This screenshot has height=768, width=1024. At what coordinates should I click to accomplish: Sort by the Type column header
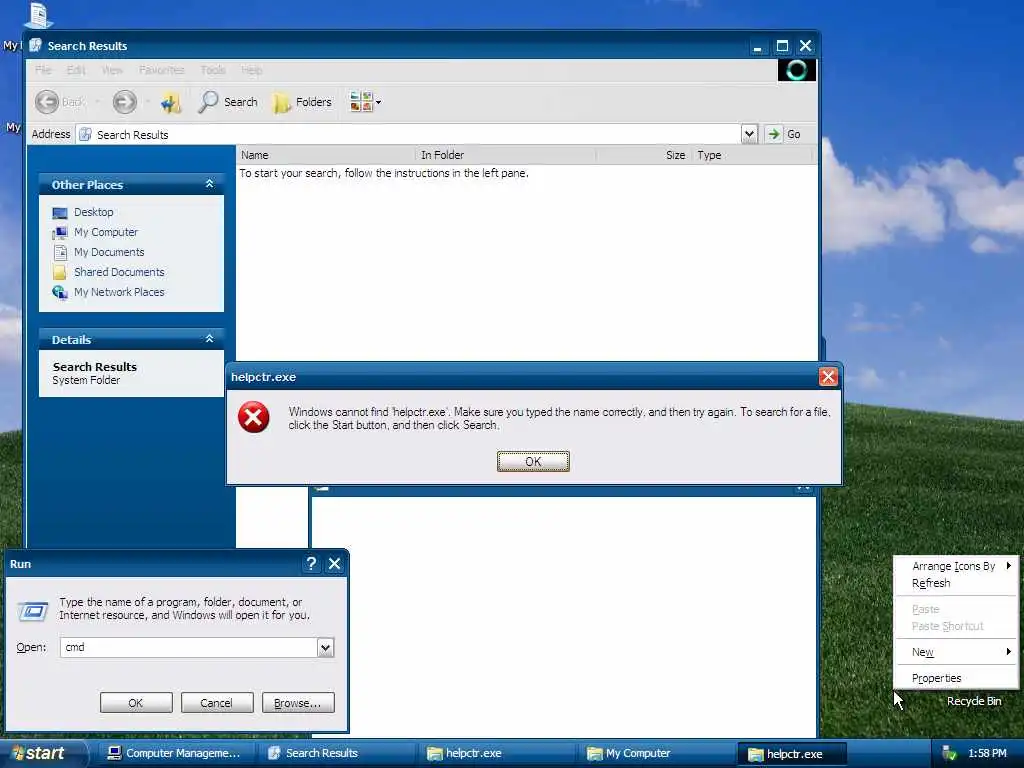(751, 155)
